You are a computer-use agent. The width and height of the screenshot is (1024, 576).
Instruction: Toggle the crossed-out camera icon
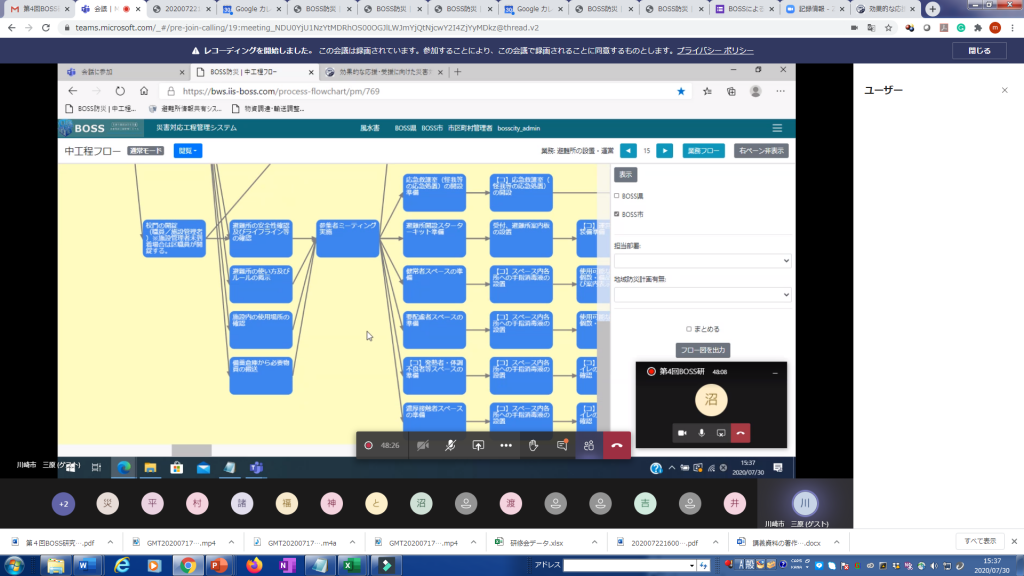423,445
